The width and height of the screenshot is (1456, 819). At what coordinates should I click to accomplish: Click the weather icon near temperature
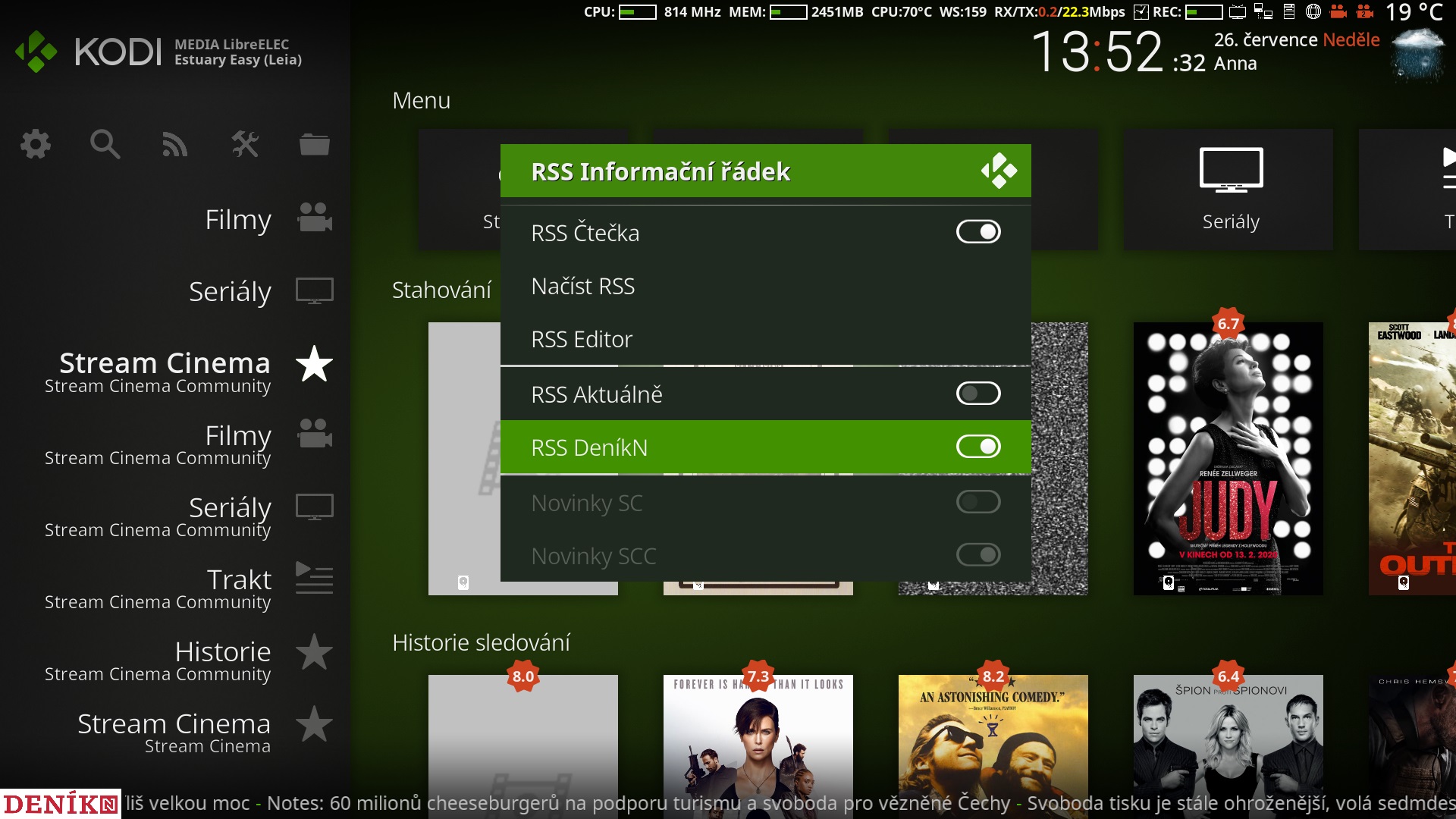click(1417, 55)
